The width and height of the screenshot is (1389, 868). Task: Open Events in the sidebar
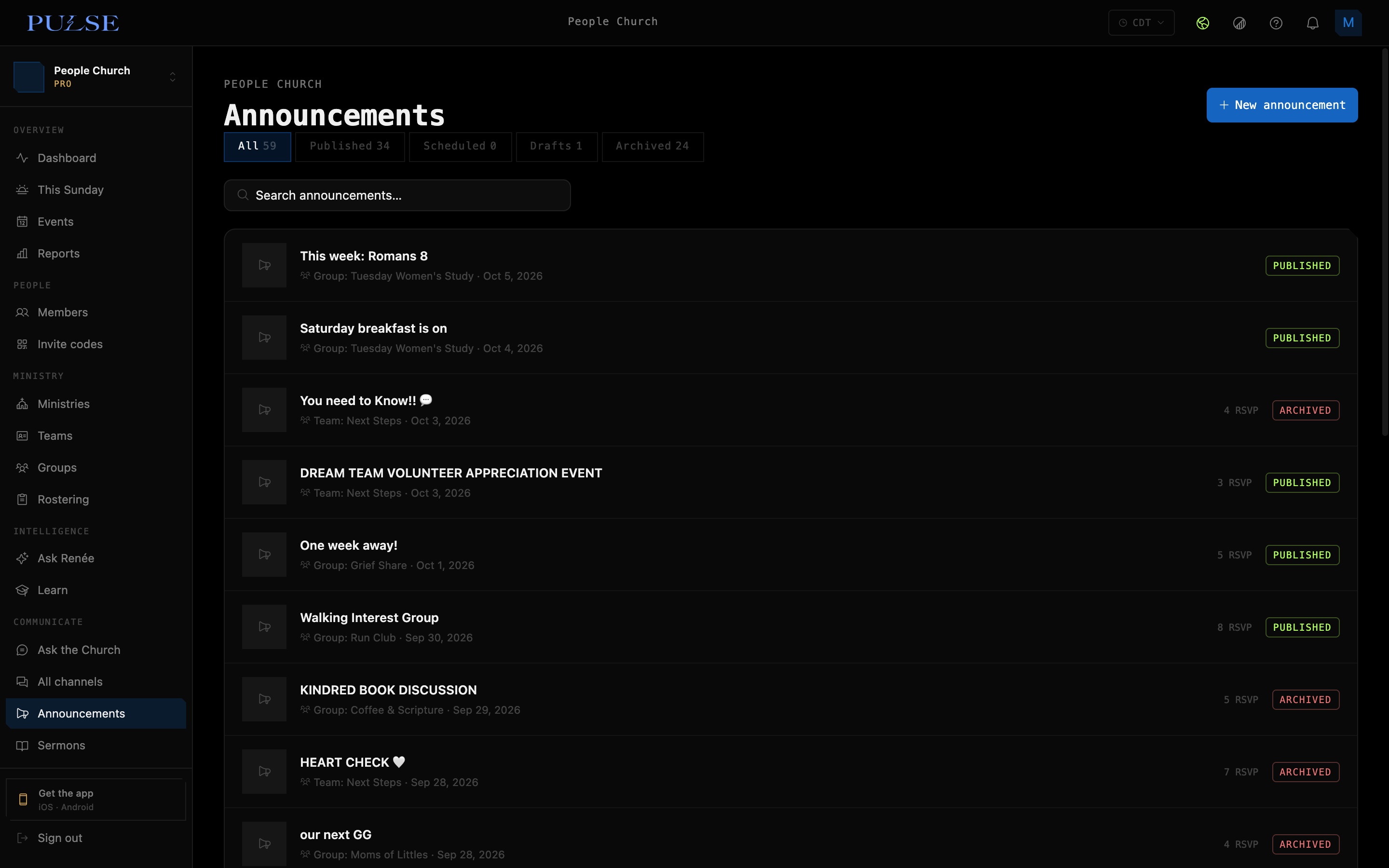[96, 222]
